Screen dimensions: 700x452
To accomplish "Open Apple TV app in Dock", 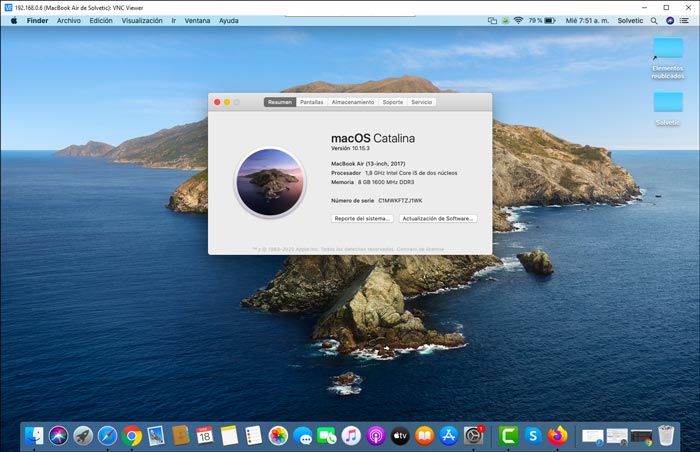I will pos(400,435).
